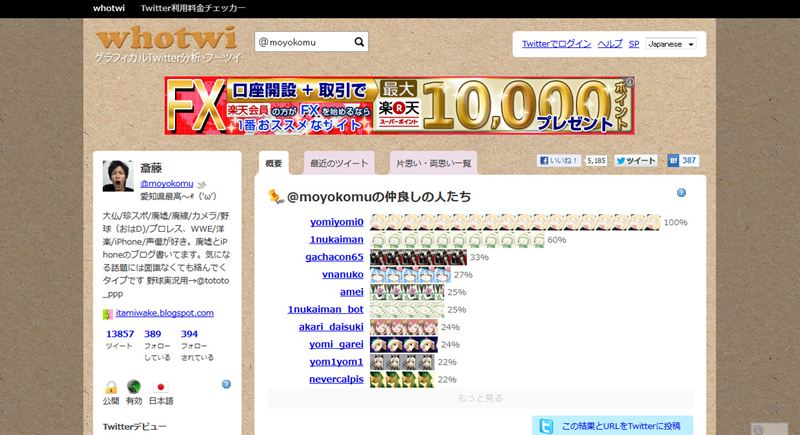
Task: Click the 13857 tweets count
Action: 120,334
